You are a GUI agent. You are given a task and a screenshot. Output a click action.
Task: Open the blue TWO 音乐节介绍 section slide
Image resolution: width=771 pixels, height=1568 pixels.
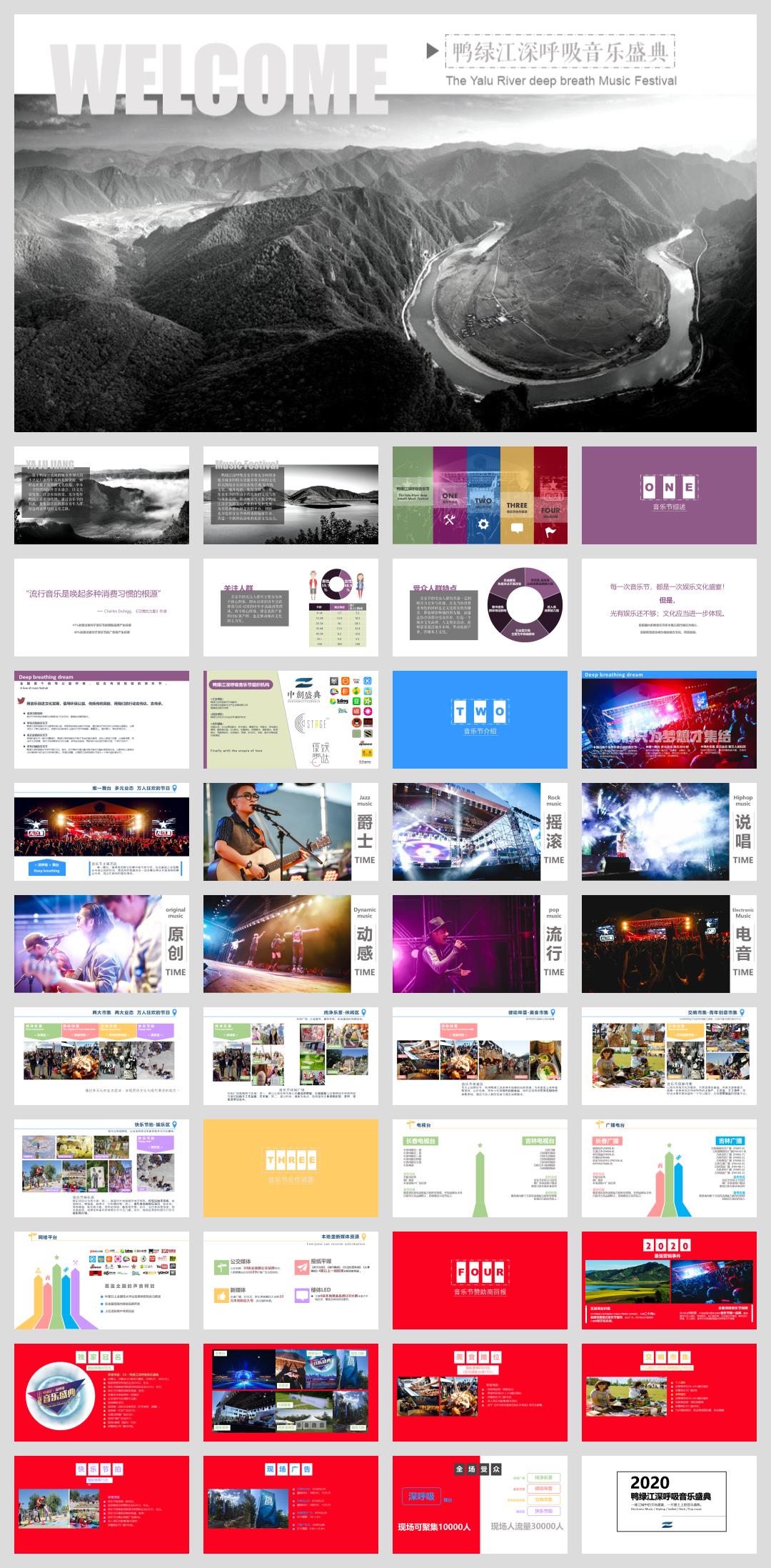pos(480,719)
